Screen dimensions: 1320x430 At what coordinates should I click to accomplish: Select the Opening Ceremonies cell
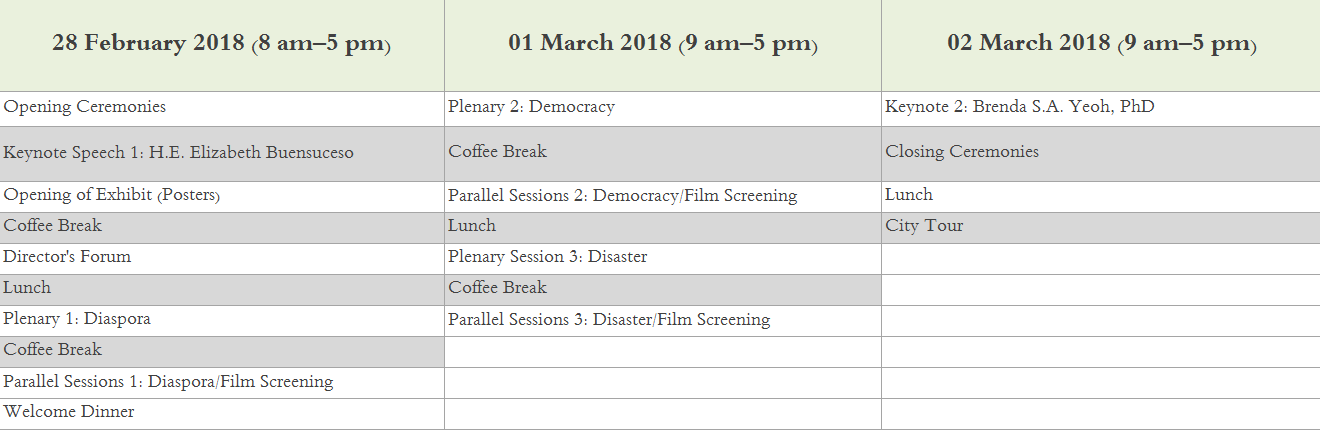(221, 108)
